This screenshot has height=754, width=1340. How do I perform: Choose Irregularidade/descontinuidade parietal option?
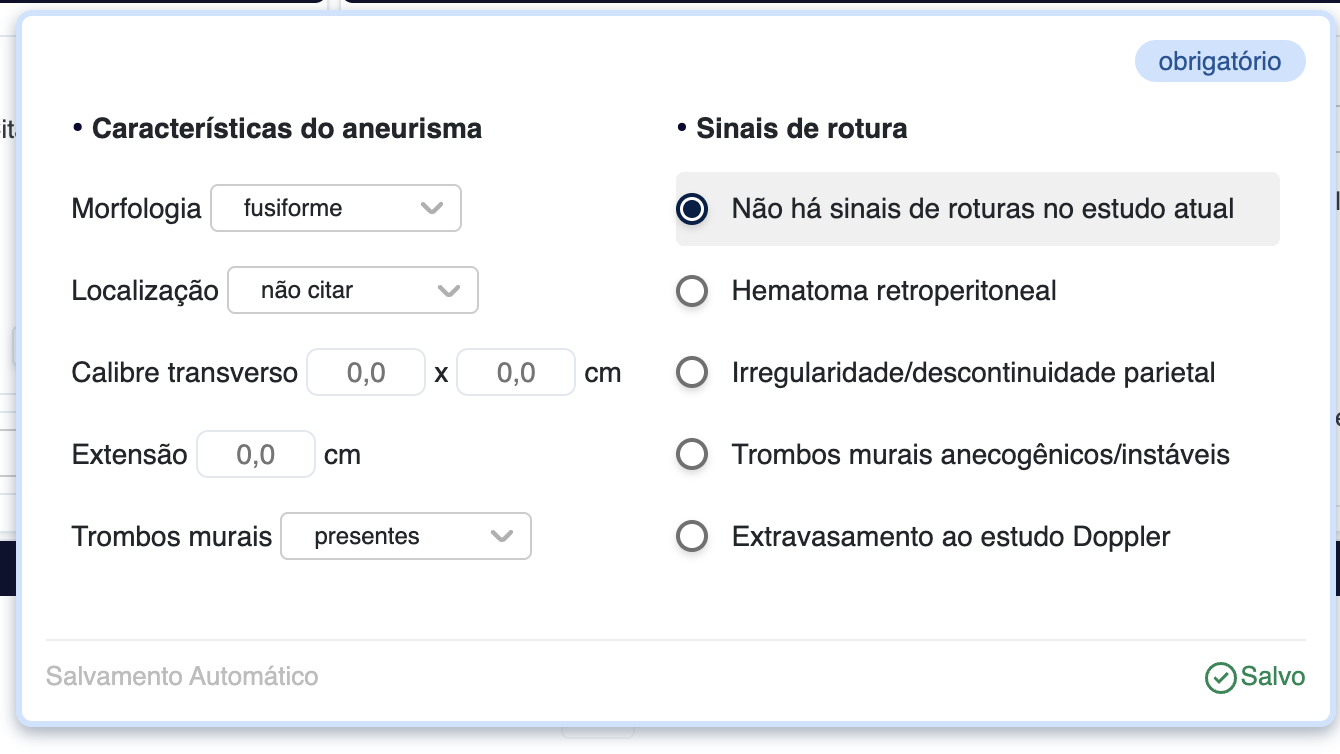point(692,373)
